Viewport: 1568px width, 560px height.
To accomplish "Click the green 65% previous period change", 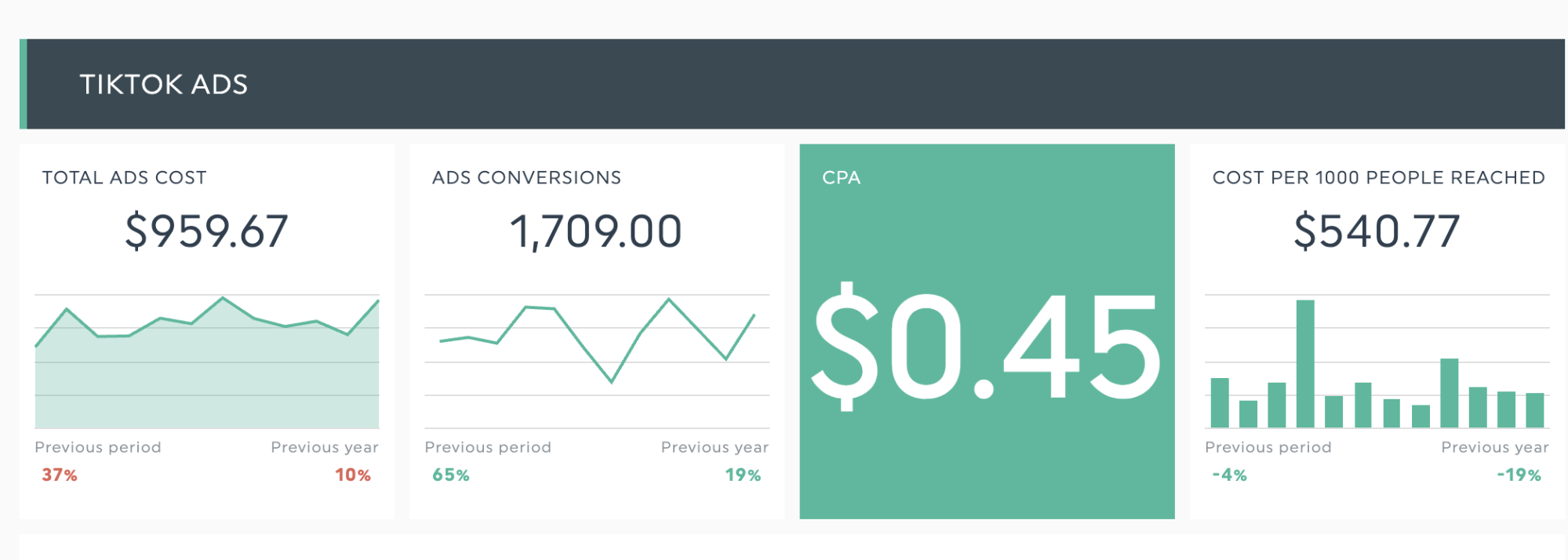I will tap(451, 475).
